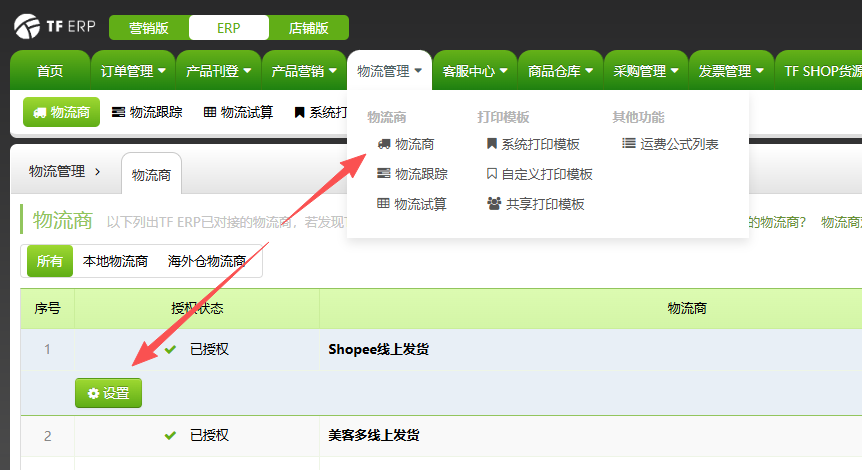Expand the 产品营销 dropdown arrow
The height and width of the screenshot is (470, 862).
point(333,70)
